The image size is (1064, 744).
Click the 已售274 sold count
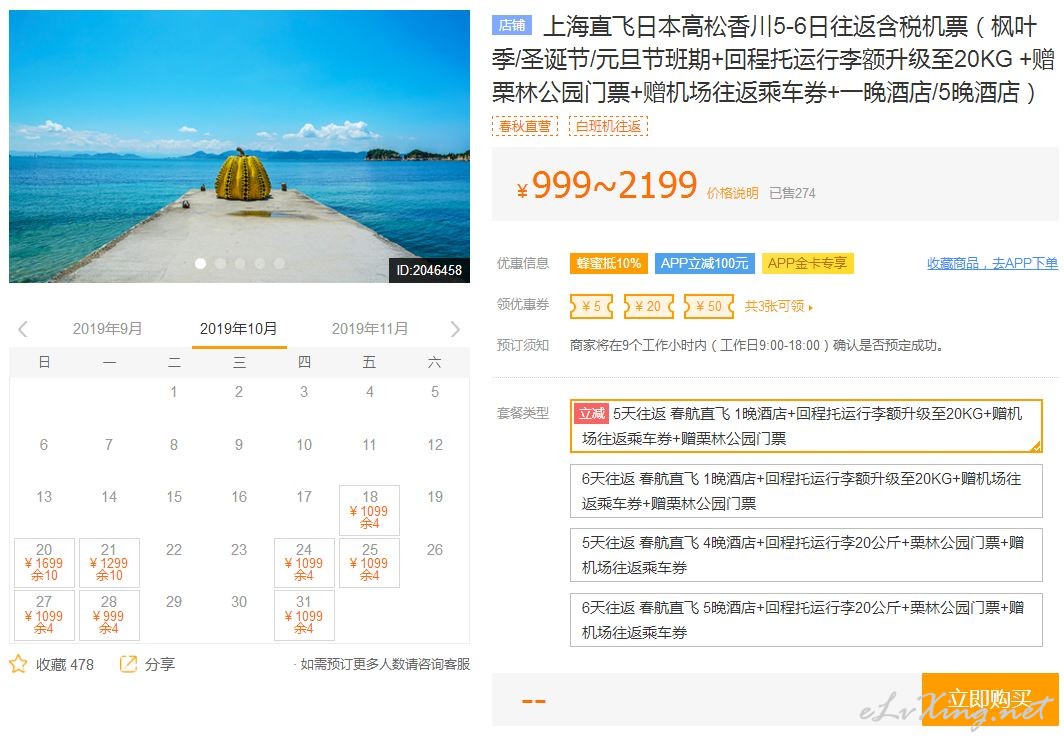792,193
